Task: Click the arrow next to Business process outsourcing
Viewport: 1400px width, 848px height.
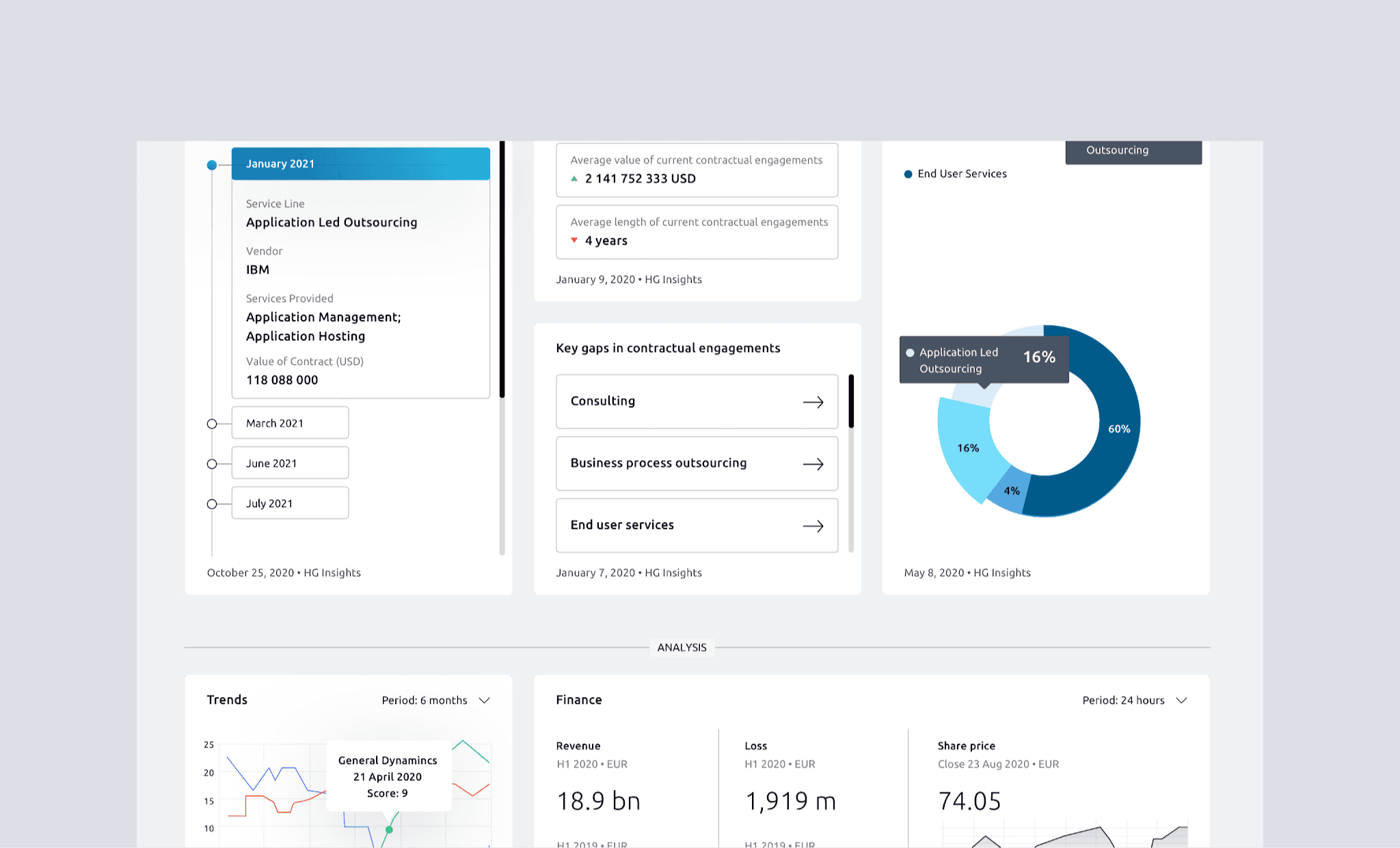Action: pyautogui.click(x=813, y=465)
